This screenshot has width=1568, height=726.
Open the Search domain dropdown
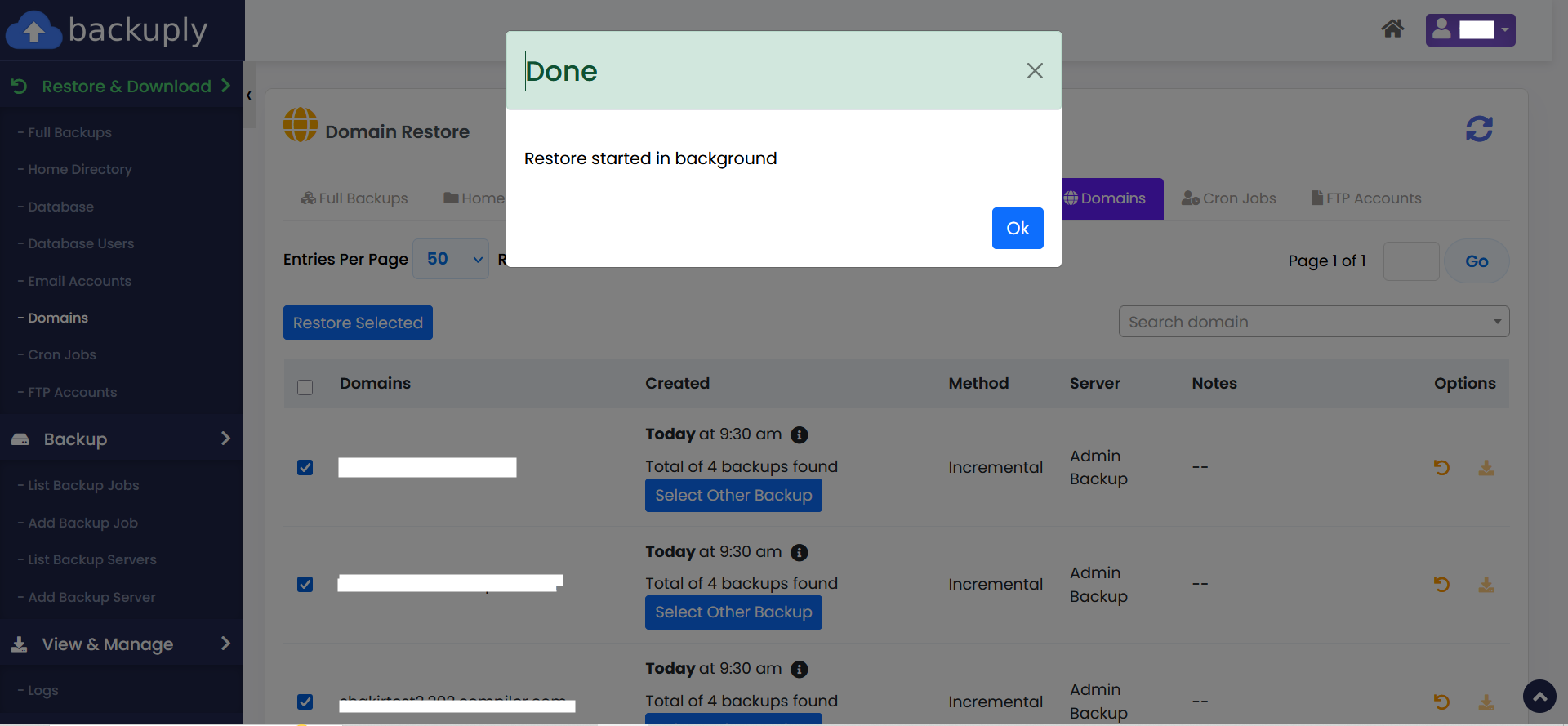(1313, 322)
